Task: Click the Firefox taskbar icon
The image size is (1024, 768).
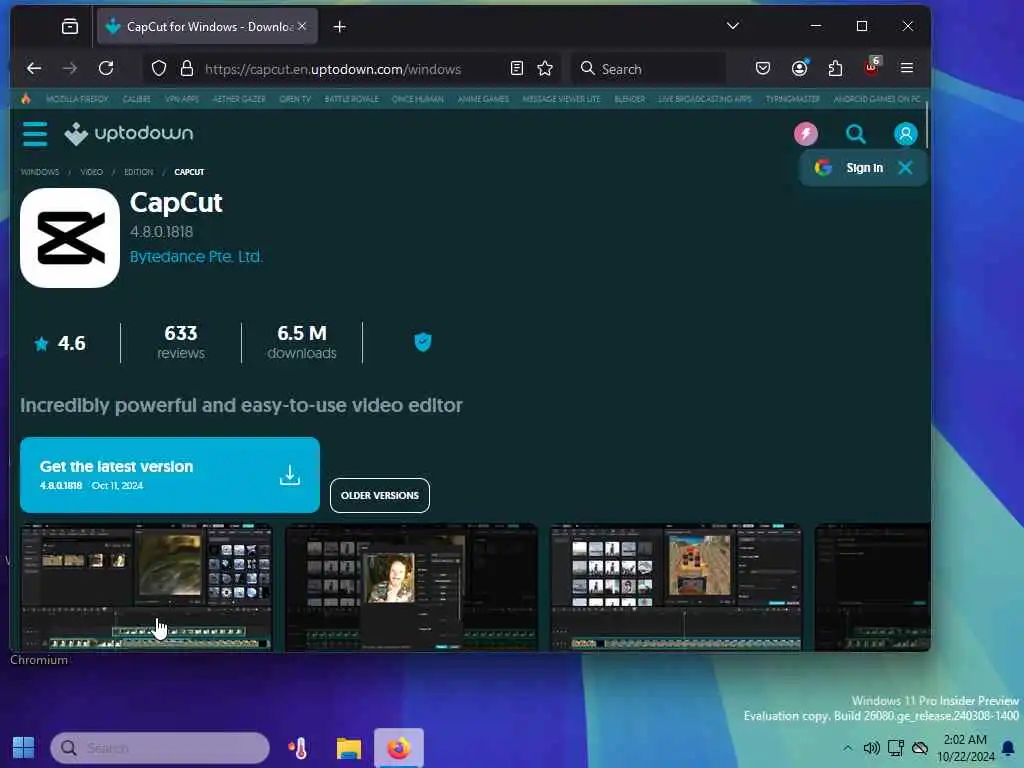Action: [x=399, y=748]
